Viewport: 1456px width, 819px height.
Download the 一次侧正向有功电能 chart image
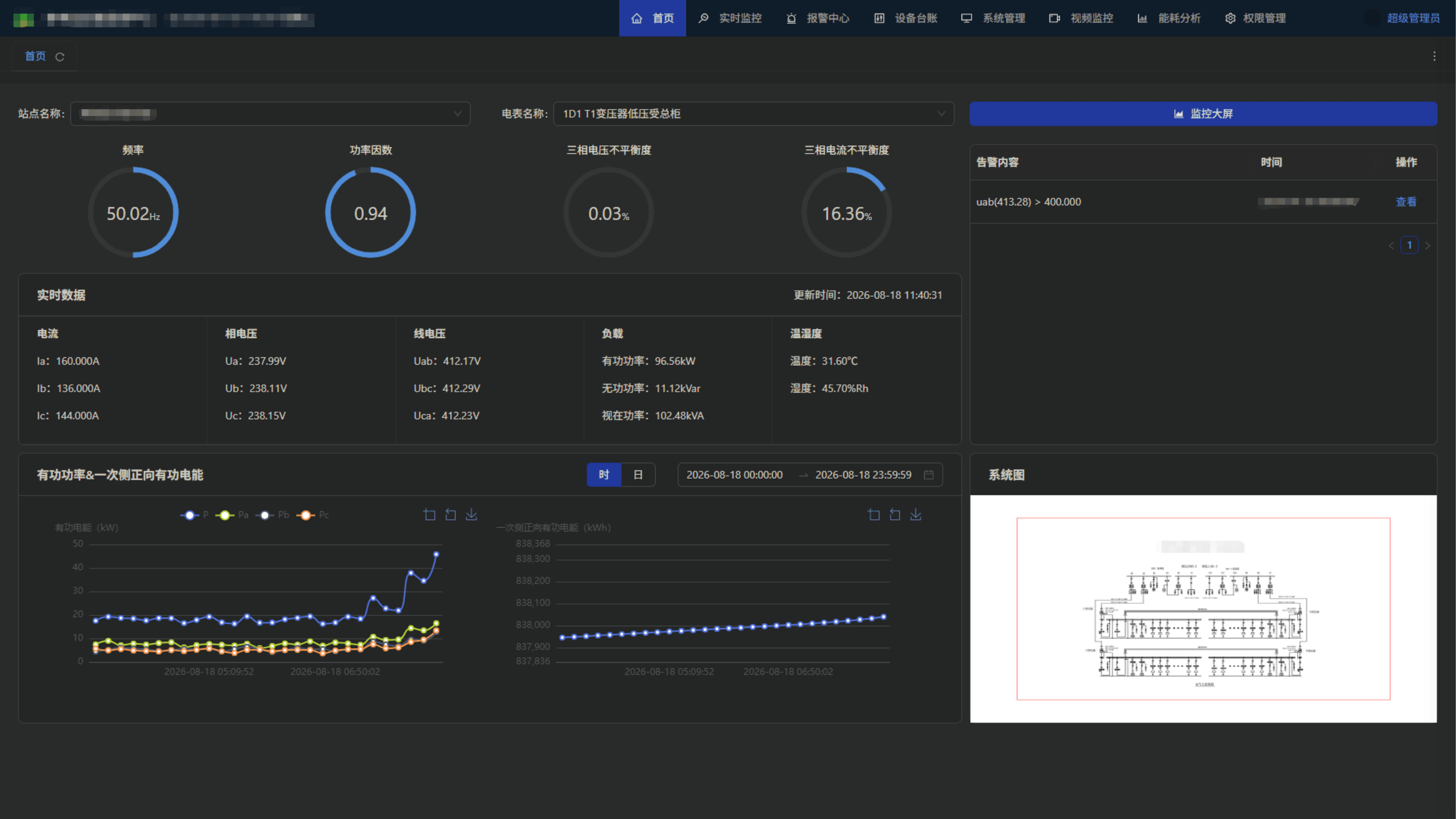coord(916,514)
